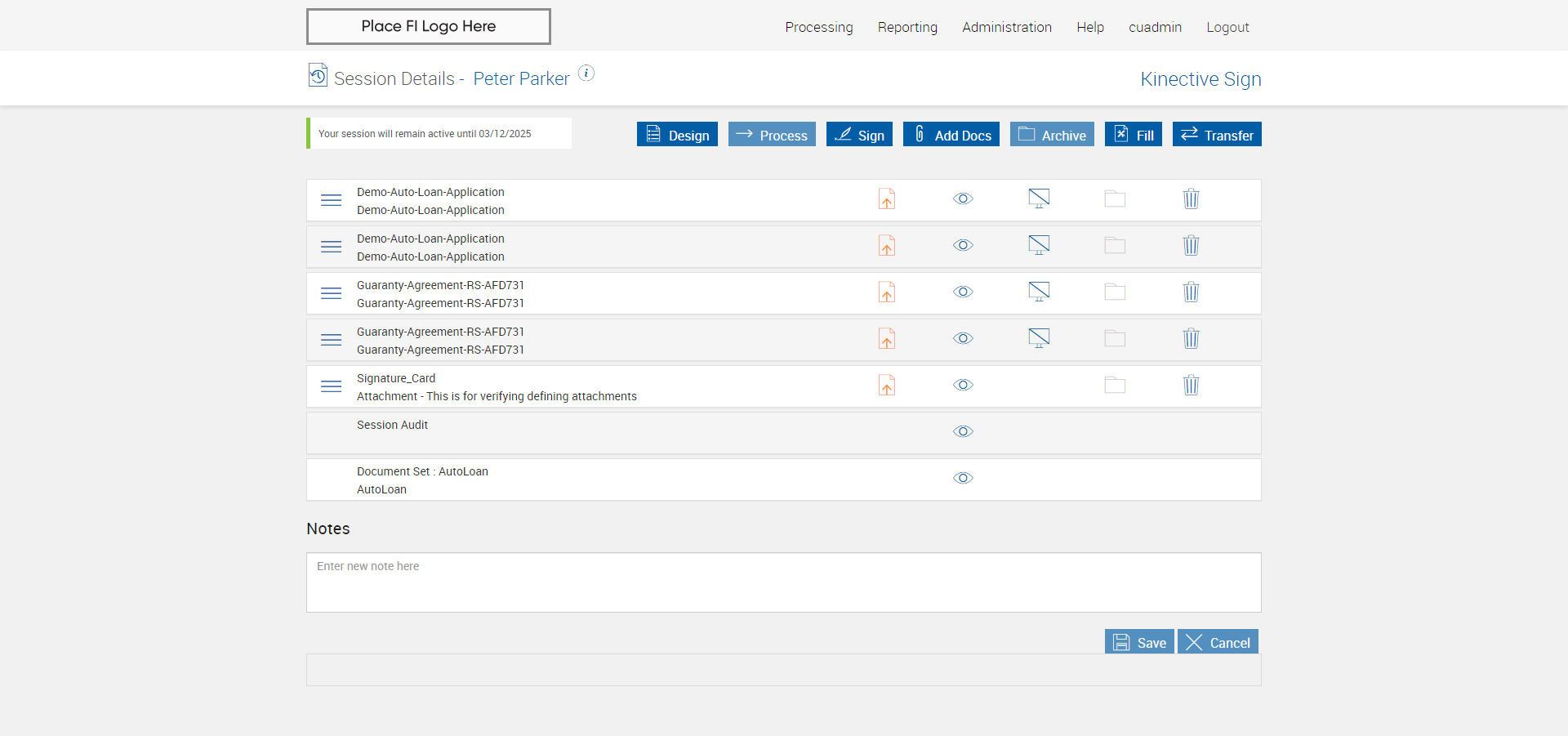
Task: Click the drag handle of the Signature_Card row
Action: [x=331, y=386]
